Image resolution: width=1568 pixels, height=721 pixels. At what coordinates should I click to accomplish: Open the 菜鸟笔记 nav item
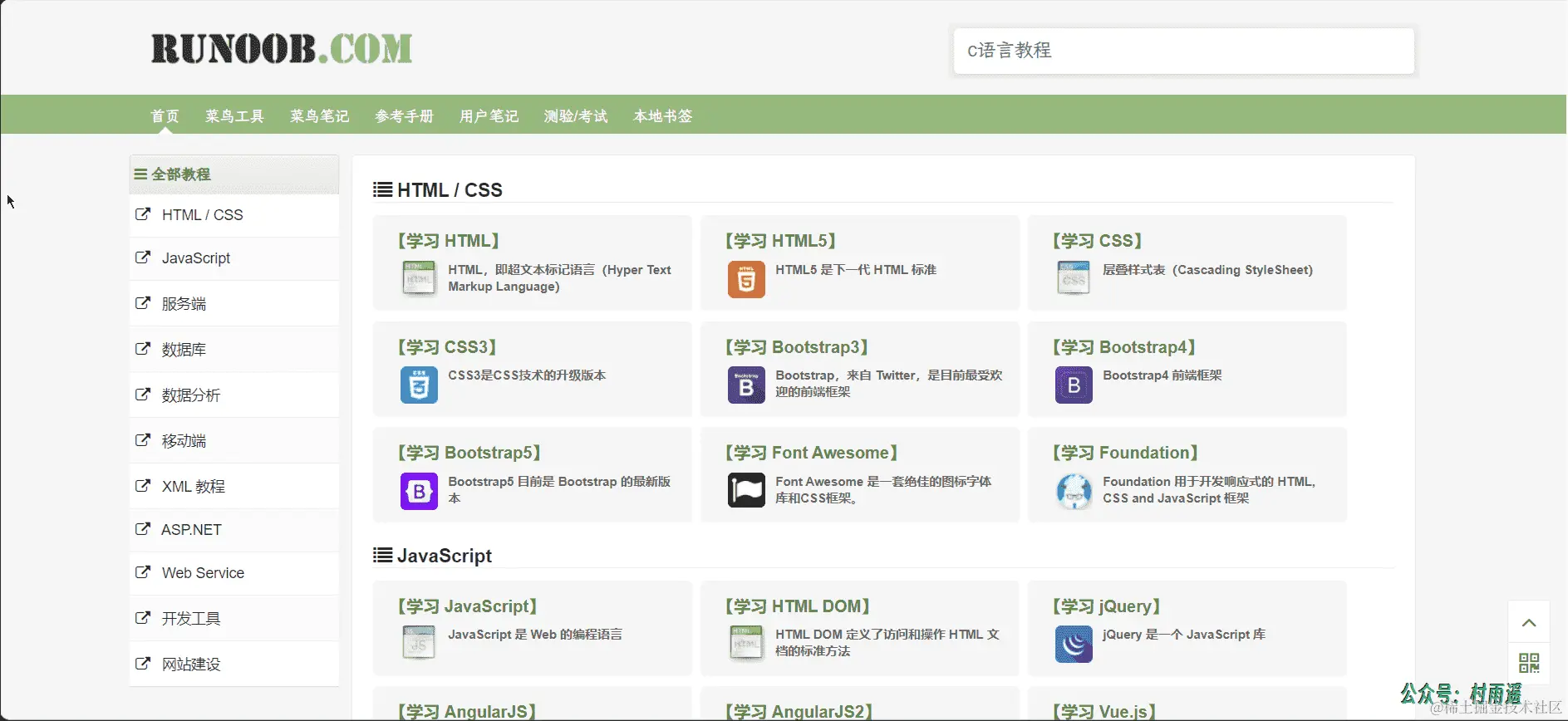pyautogui.click(x=319, y=115)
